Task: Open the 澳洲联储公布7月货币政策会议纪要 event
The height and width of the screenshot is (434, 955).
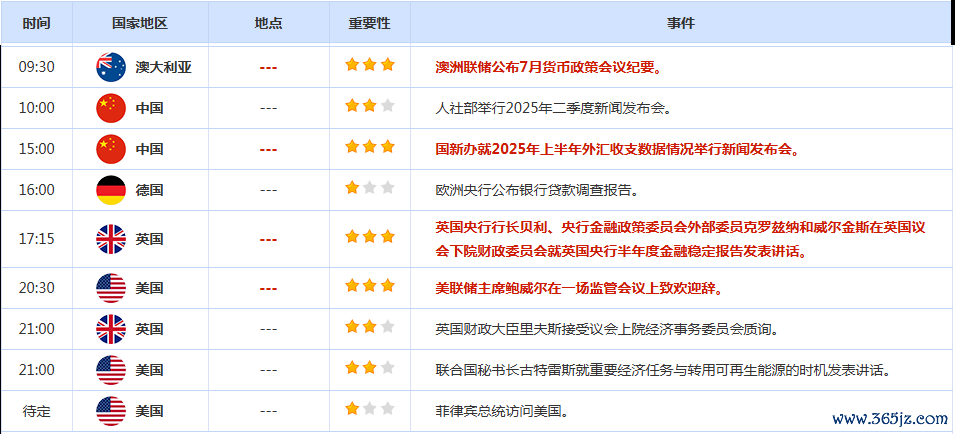Action: point(549,68)
